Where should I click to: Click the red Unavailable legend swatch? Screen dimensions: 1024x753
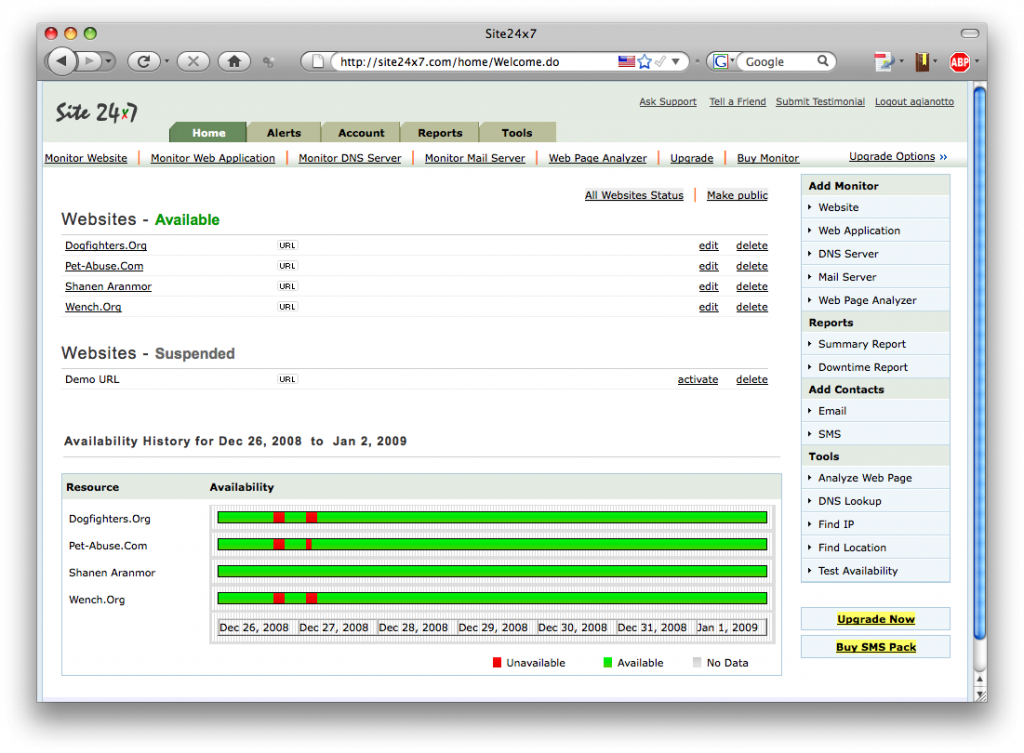pyautogui.click(x=497, y=663)
